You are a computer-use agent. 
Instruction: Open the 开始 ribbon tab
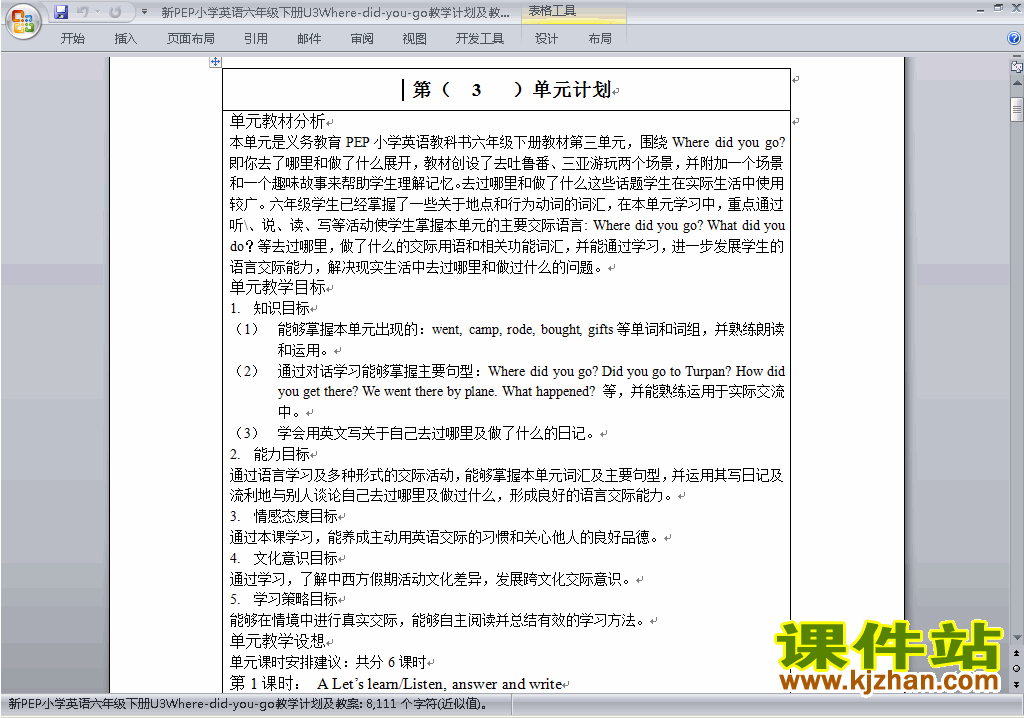pos(72,39)
